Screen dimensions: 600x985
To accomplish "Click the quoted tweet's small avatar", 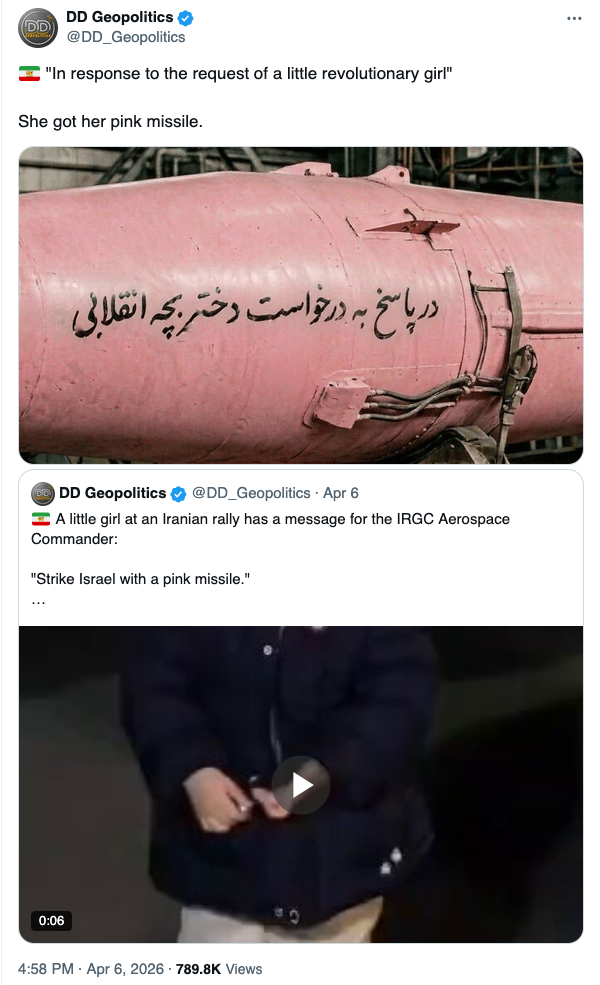I will [43, 494].
